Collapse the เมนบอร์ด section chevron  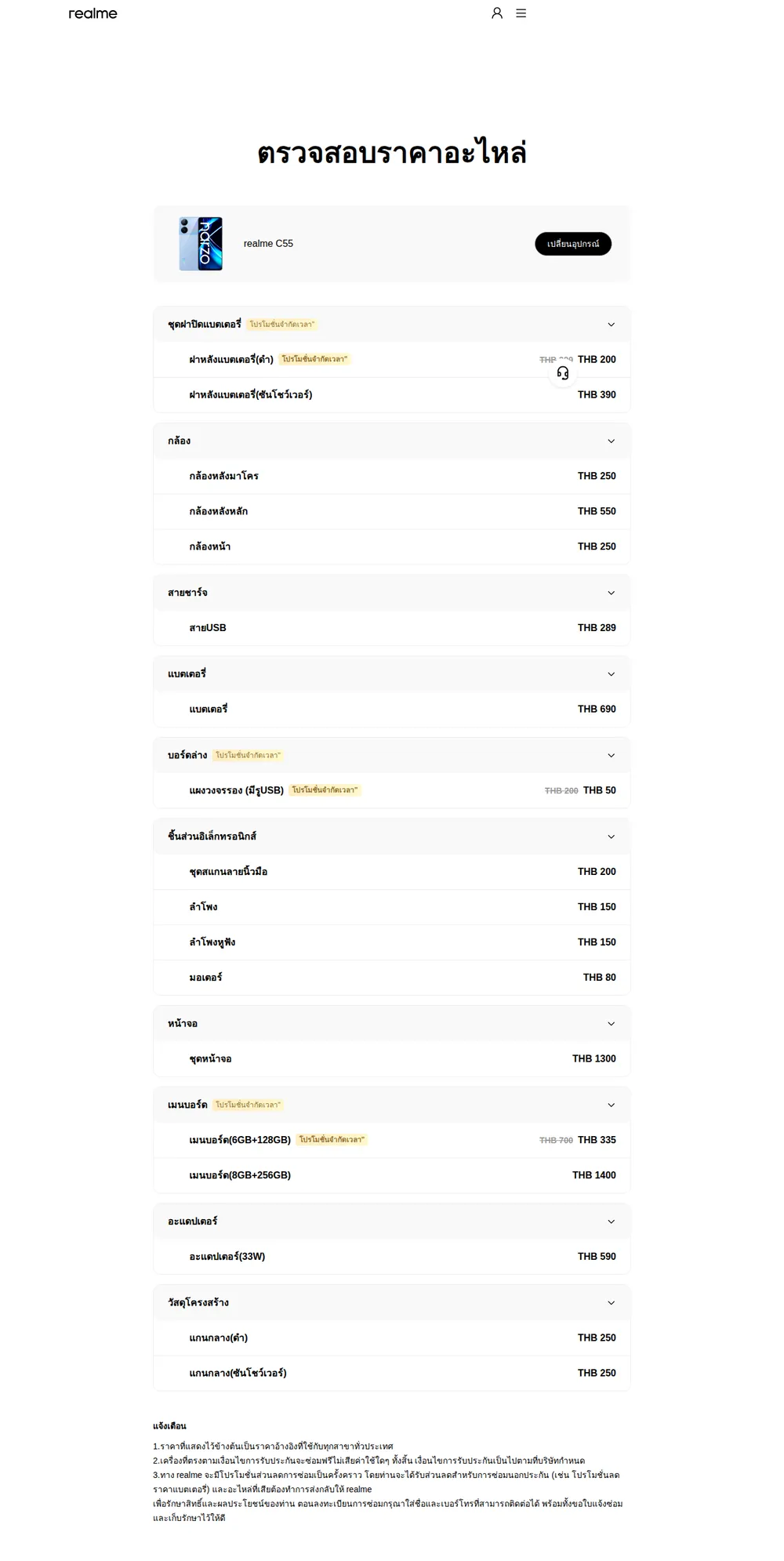tap(612, 1105)
